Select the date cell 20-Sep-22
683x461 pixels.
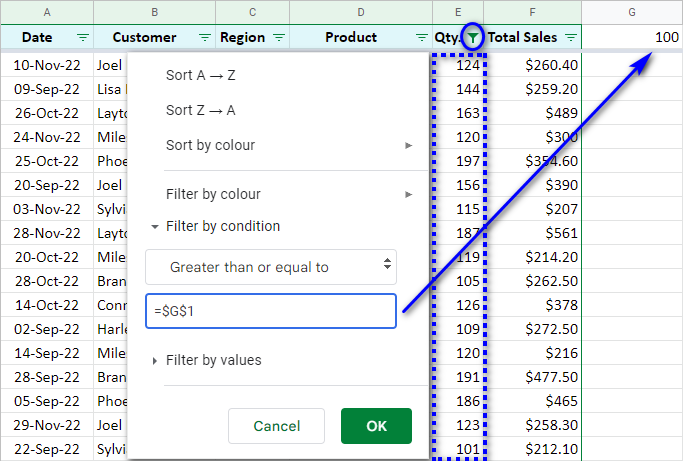coord(47,185)
